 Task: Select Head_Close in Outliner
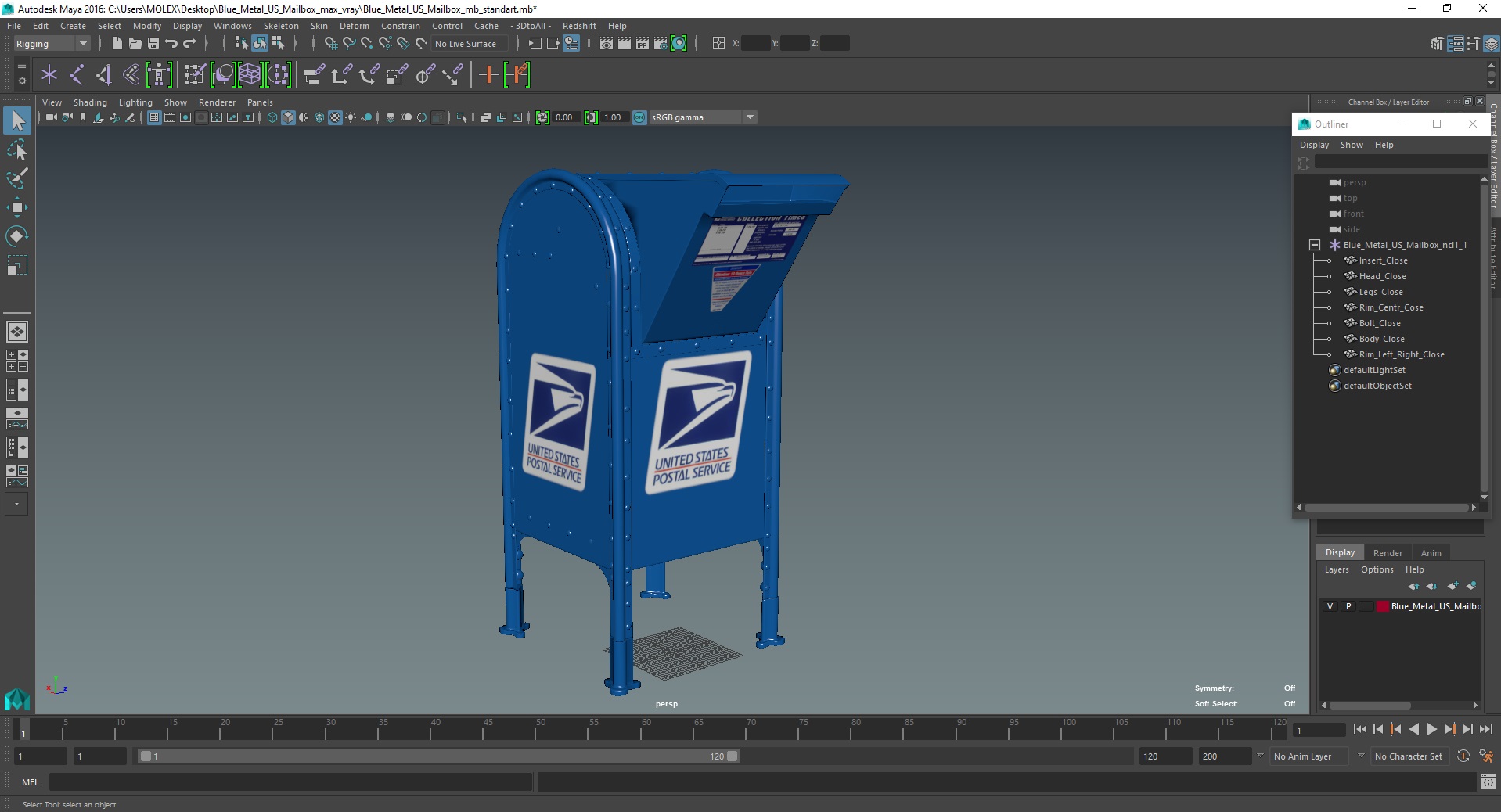(1382, 276)
